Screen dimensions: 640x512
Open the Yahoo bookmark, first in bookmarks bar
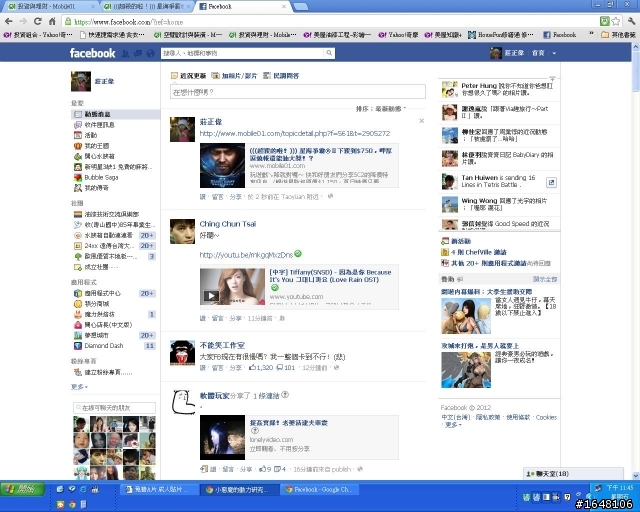(x=38, y=35)
